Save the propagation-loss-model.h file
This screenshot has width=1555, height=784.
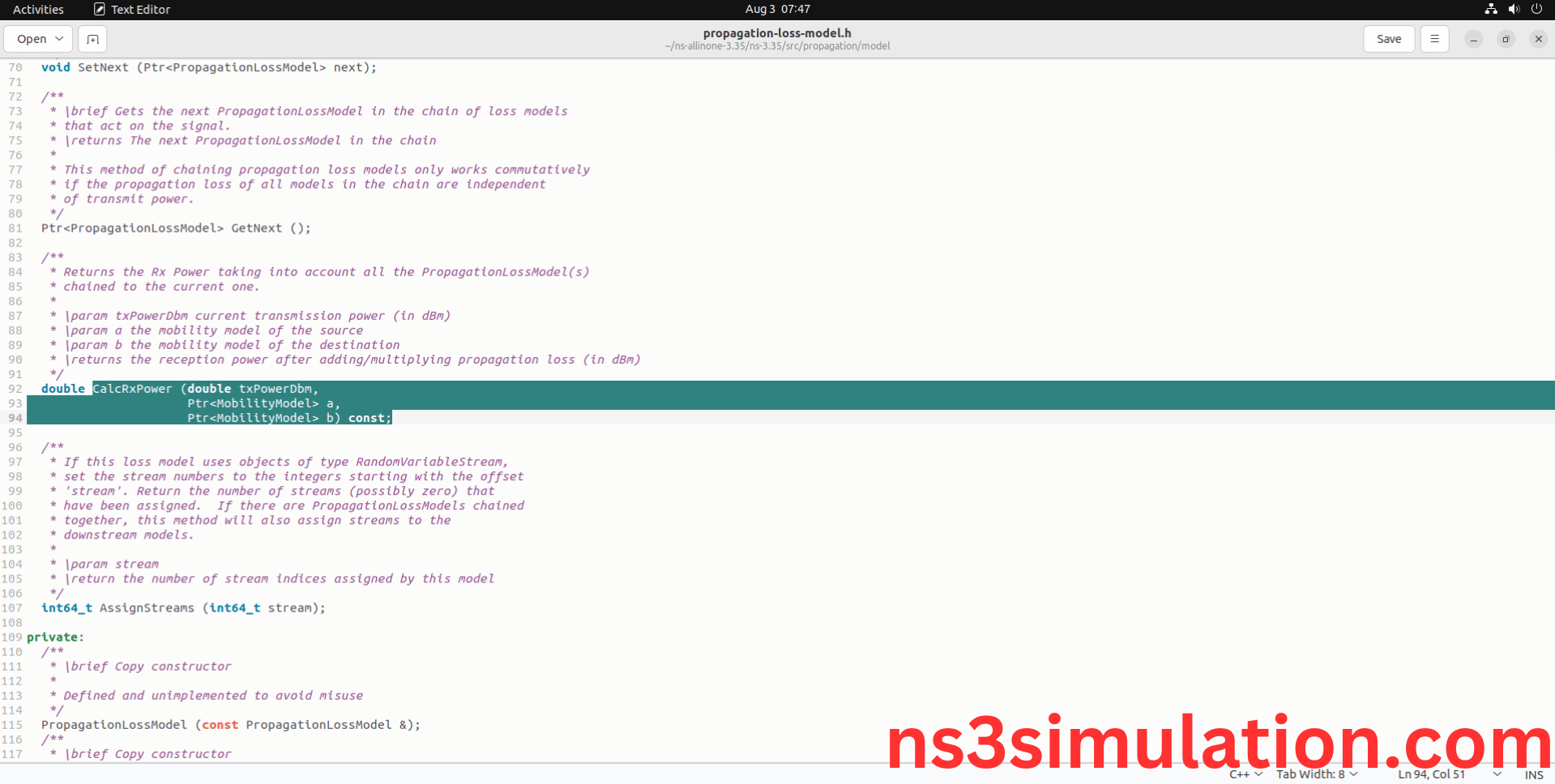click(1388, 38)
